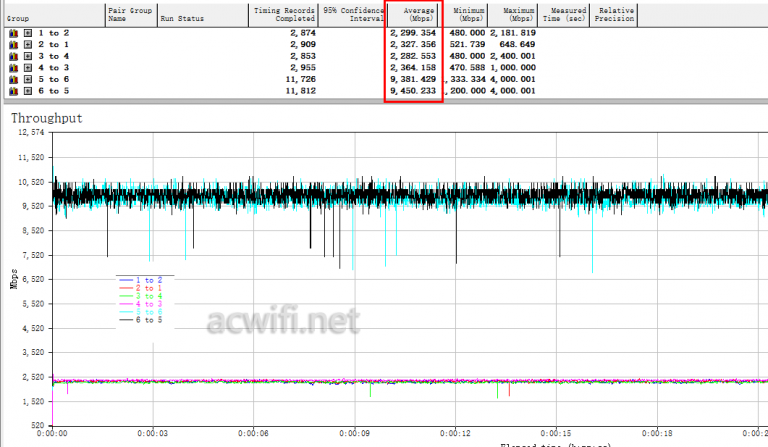Click the group icon for row 2 to 1
This screenshot has width=768, height=447.
click(x=14, y=45)
